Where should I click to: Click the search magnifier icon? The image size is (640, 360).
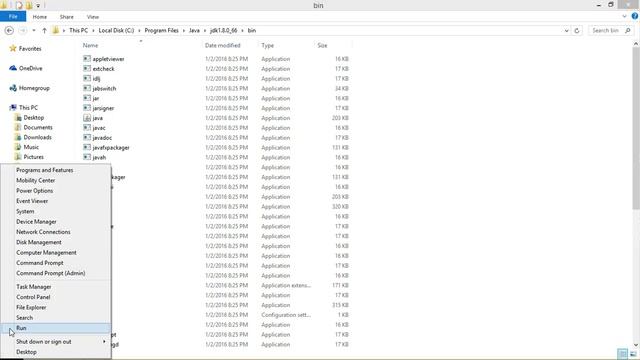pos(628,31)
